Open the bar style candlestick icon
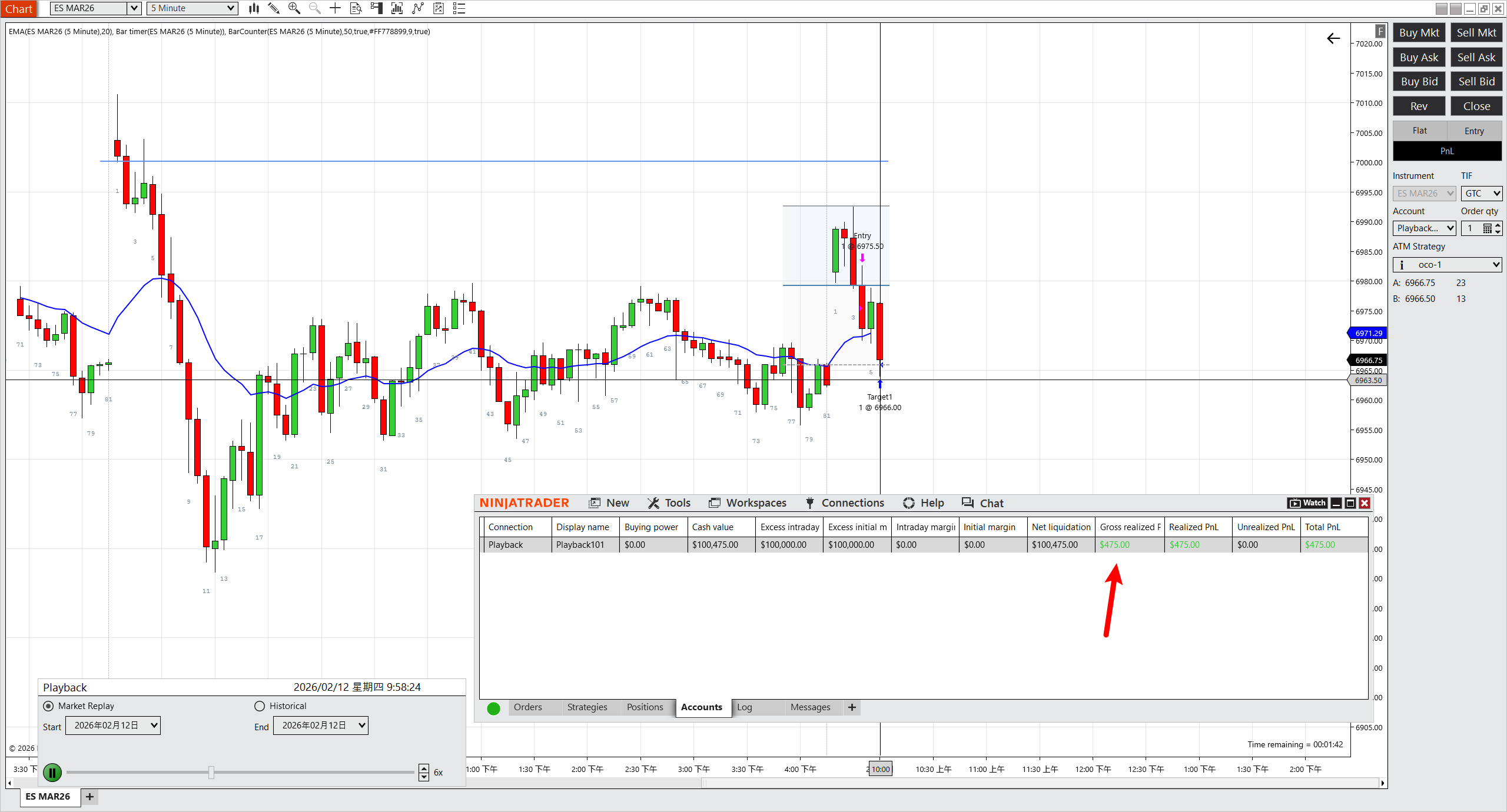 pyautogui.click(x=254, y=8)
